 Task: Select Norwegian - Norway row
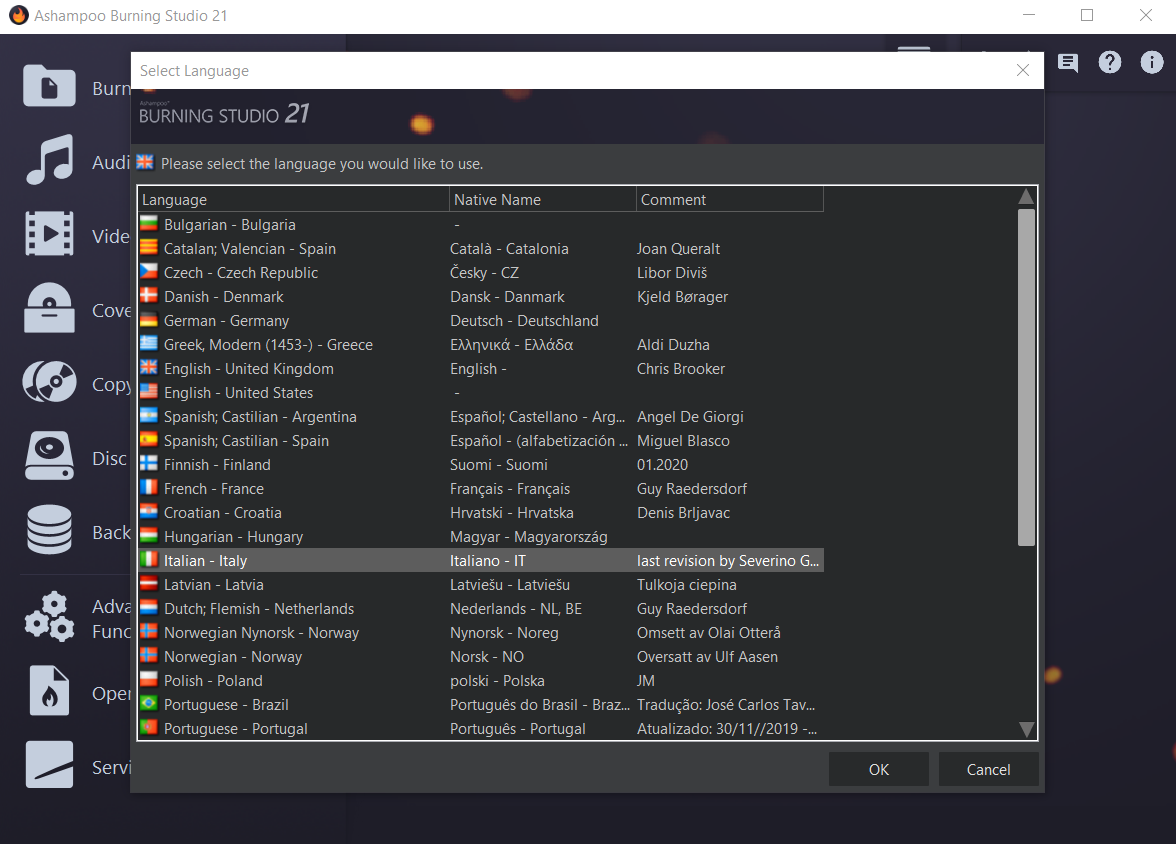click(481, 656)
